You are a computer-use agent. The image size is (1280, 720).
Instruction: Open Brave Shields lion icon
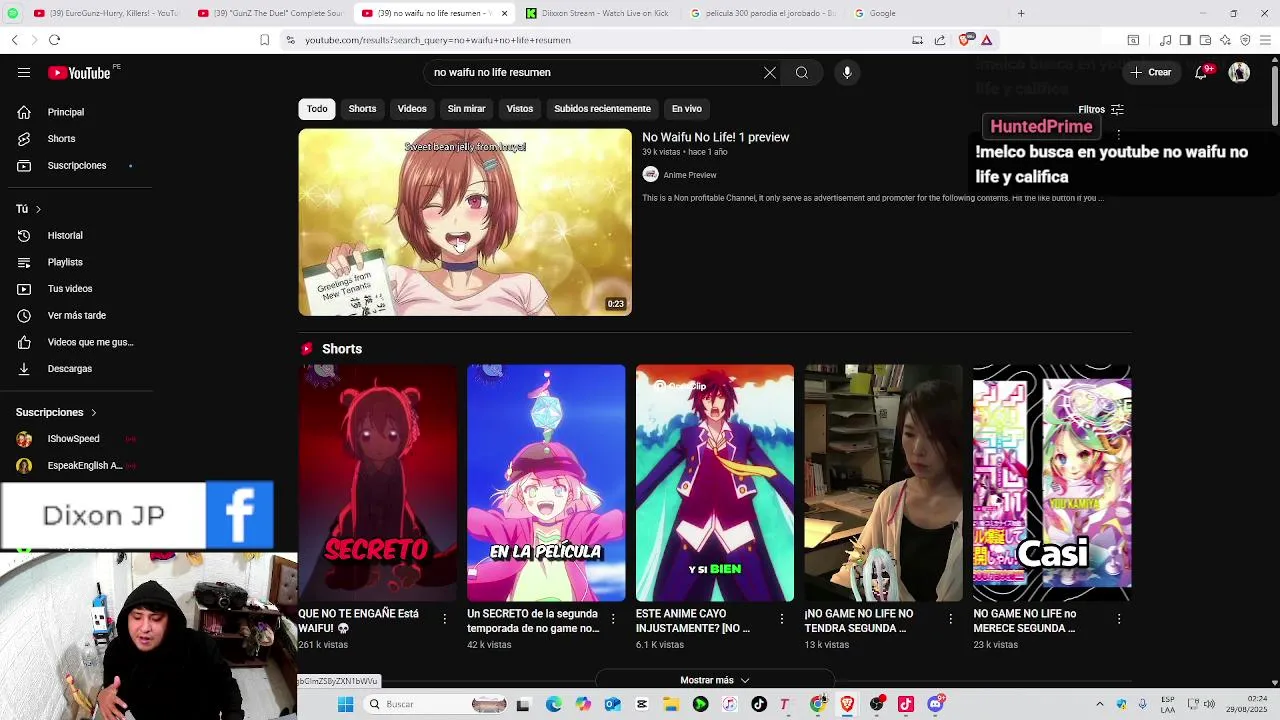pyautogui.click(x=964, y=40)
